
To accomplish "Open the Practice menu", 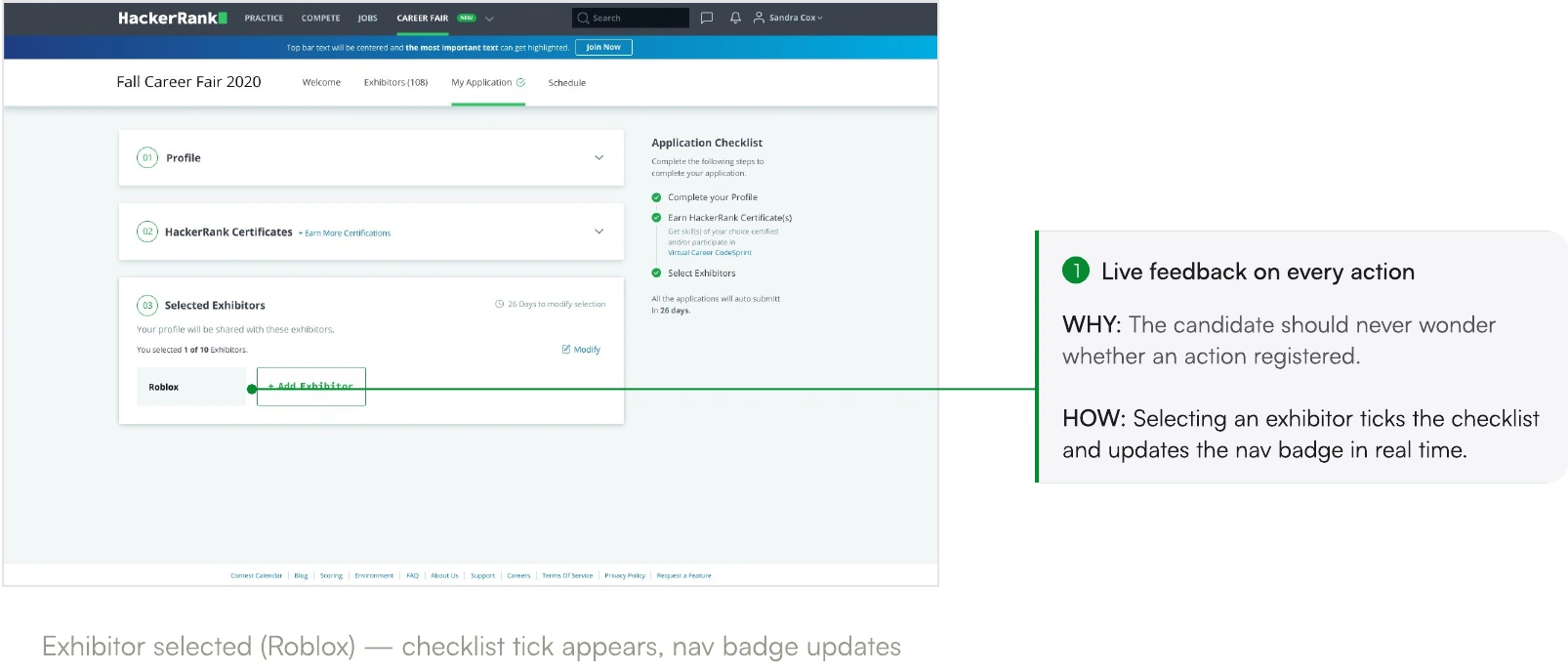I will [x=264, y=18].
